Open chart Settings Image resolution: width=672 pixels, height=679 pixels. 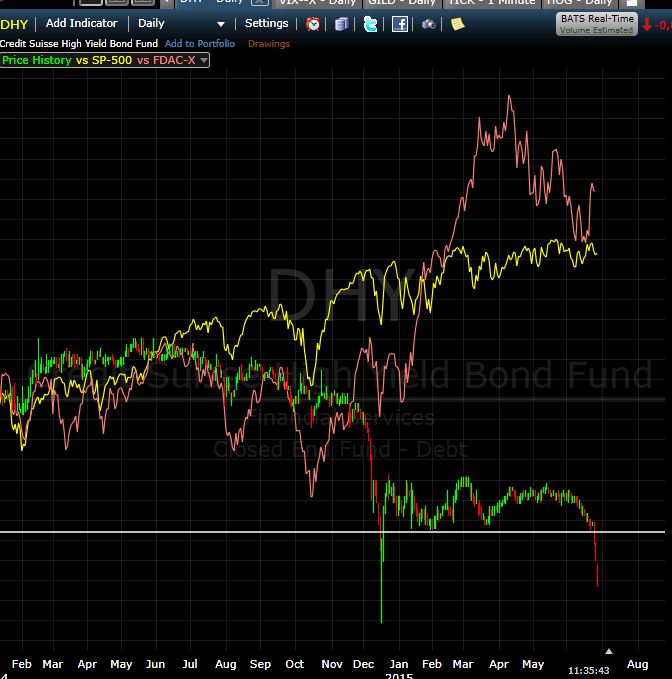click(x=266, y=23)
